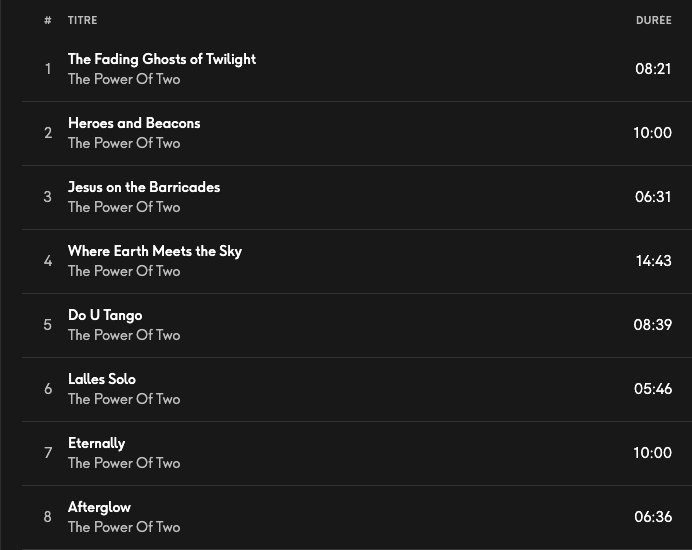Click the 14:43 duration of track four
The image size is (692, 550).
(653, 261)
